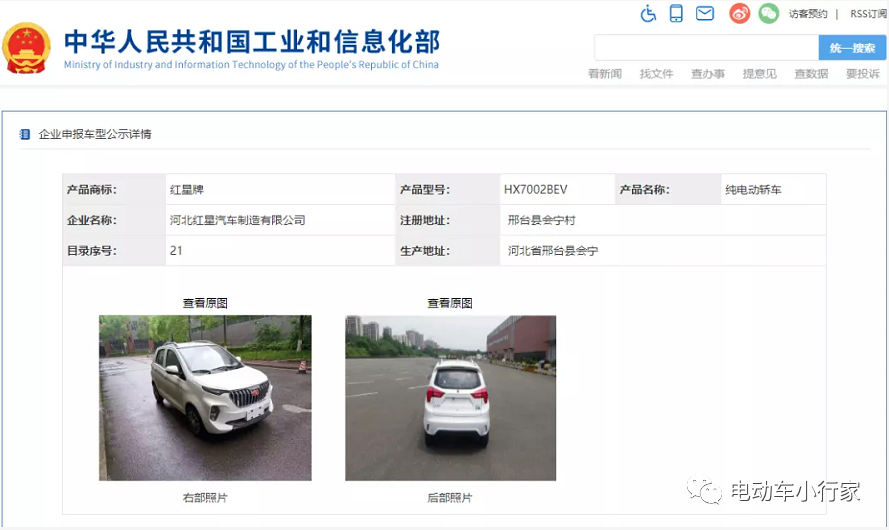889x530 pixels.
Task: Select the trademark value 红星牌
Action: click(187, 190)
